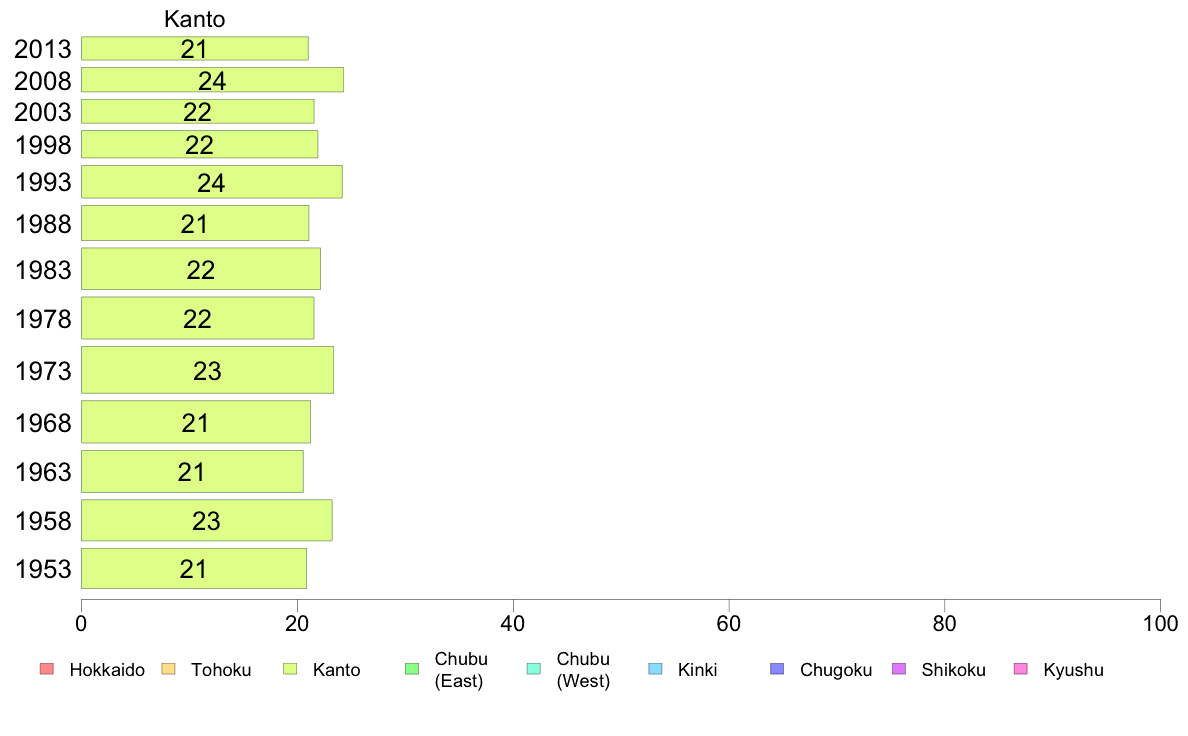The image size is (1188, 736).
Task: Click the 100 tick on x-axis
Action: [x=1160, y=624]
